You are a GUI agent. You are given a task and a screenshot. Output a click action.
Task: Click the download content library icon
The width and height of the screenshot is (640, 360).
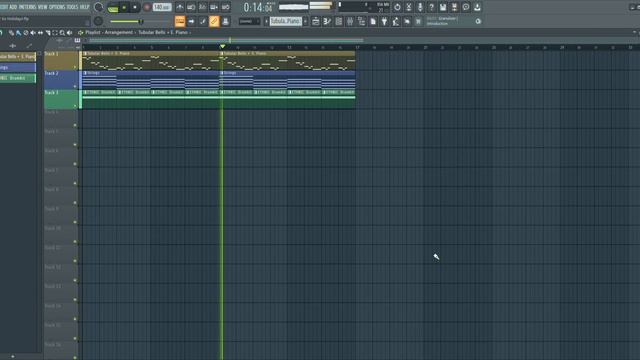pyautogui.click(x=477, y=7)
